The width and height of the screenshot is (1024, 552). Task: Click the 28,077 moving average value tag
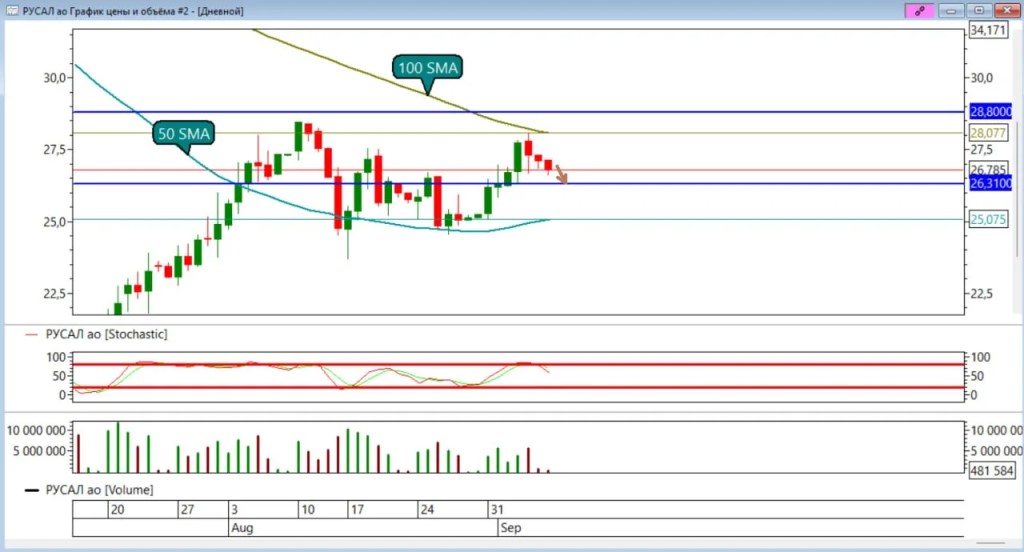987,133
